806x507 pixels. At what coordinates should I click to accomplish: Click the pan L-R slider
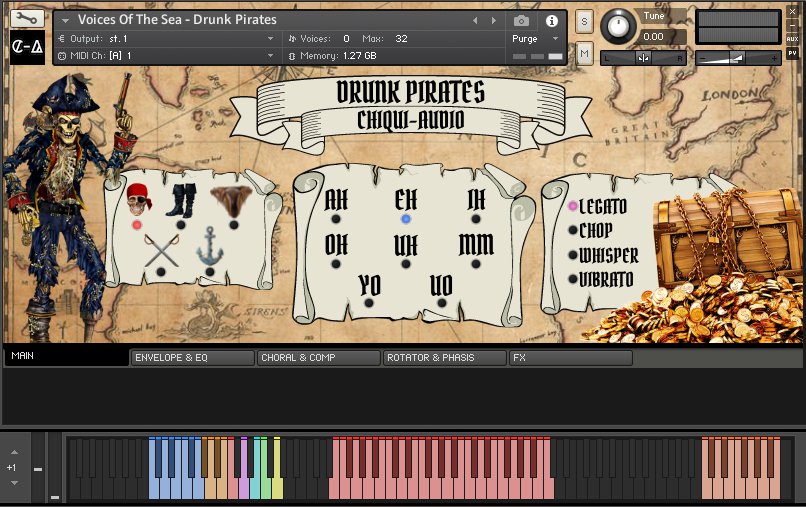tap(643, 58)
